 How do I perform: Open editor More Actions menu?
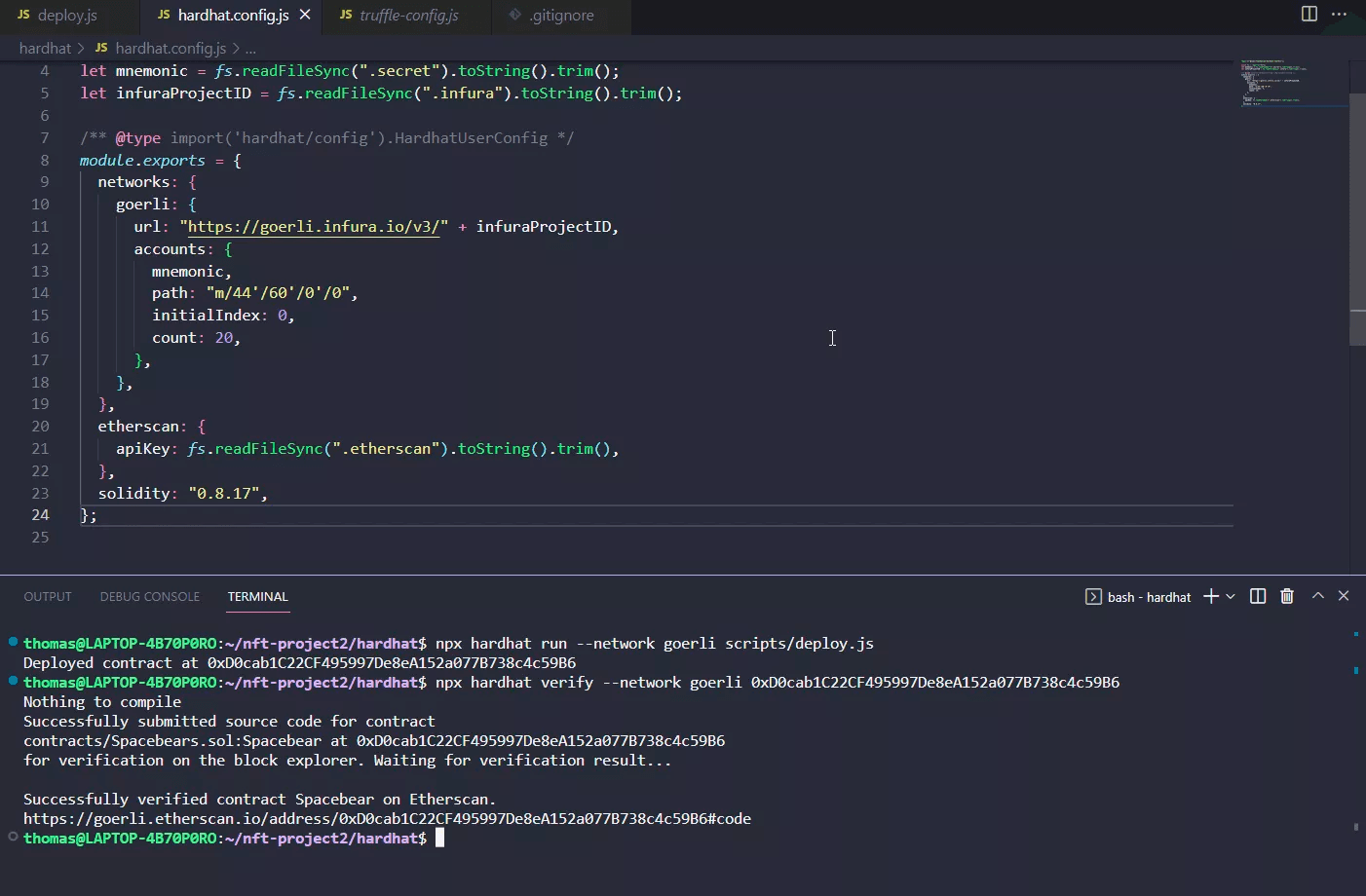click(1339, 14)
